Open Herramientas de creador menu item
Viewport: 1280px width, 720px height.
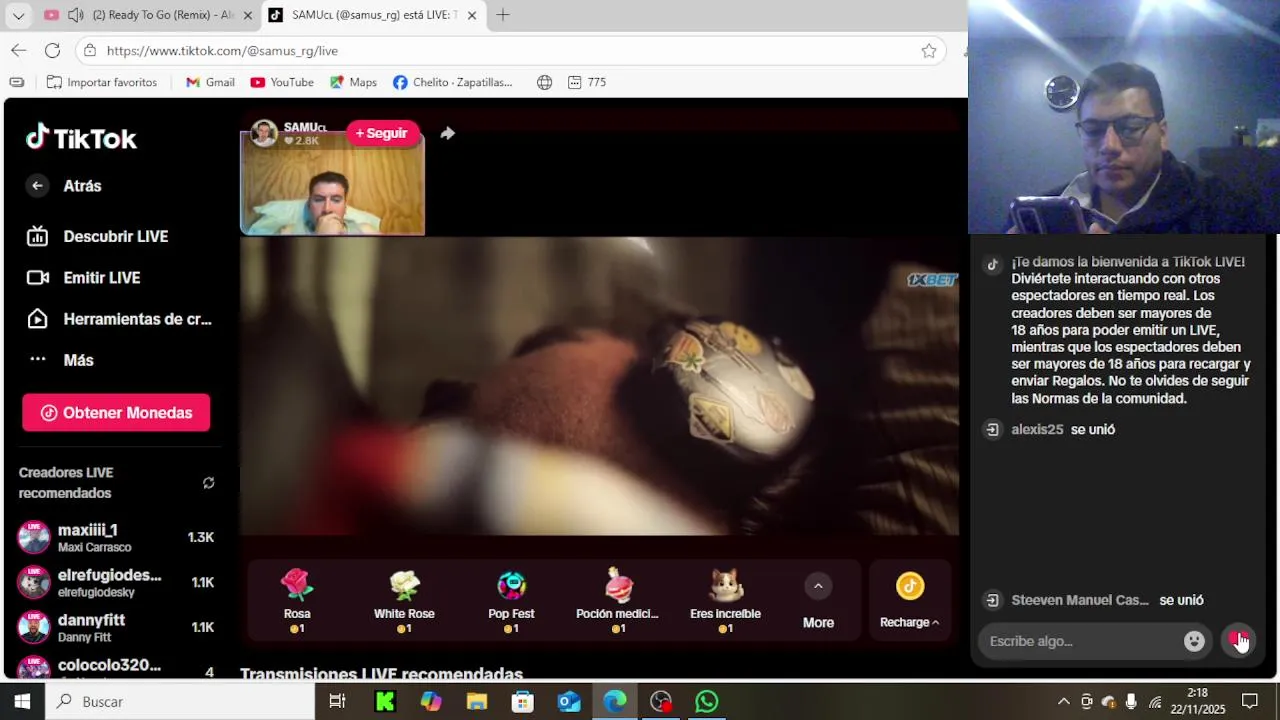click(x=119, y=319)
